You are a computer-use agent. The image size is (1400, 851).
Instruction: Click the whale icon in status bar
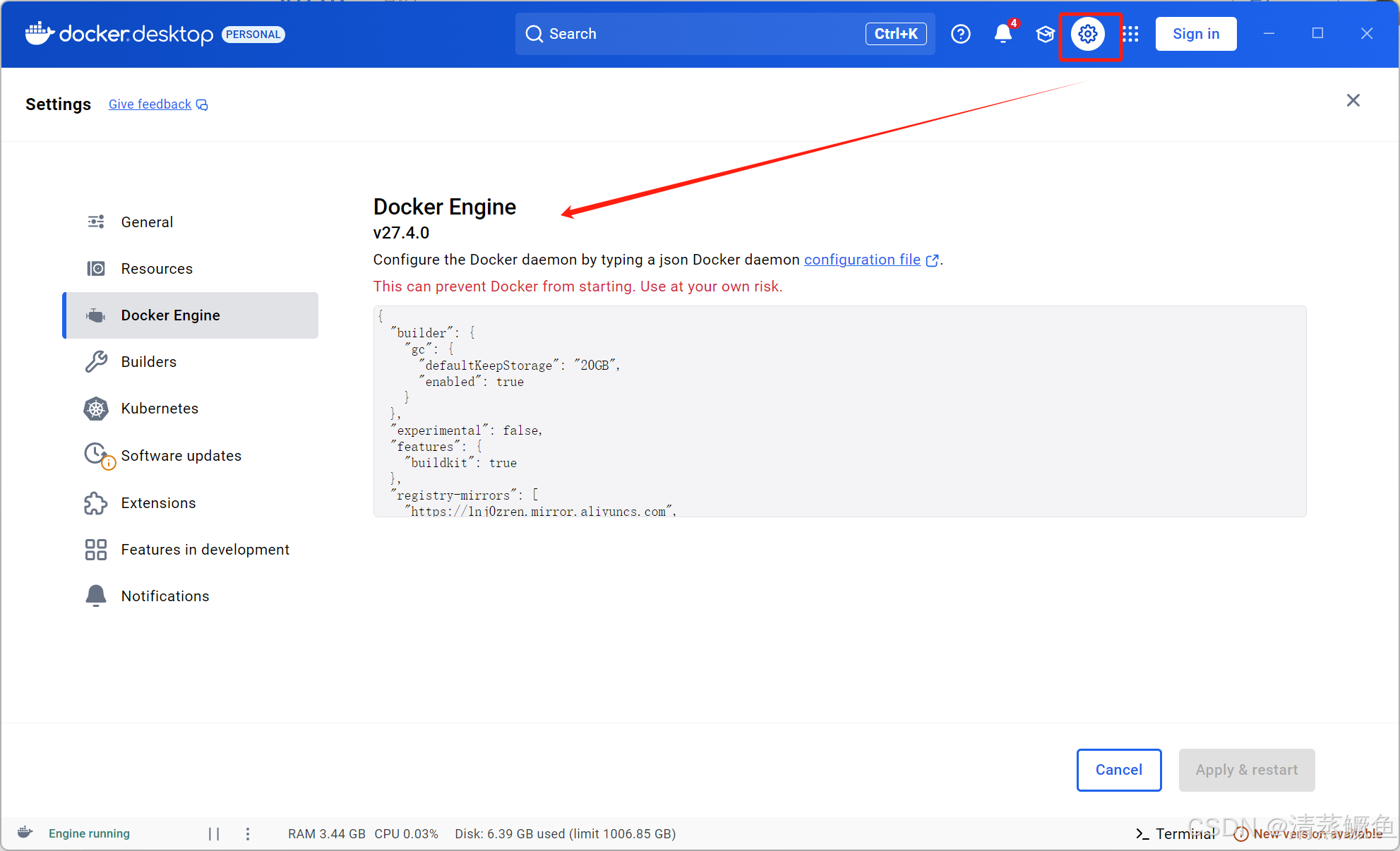click(x=25, y=833)
